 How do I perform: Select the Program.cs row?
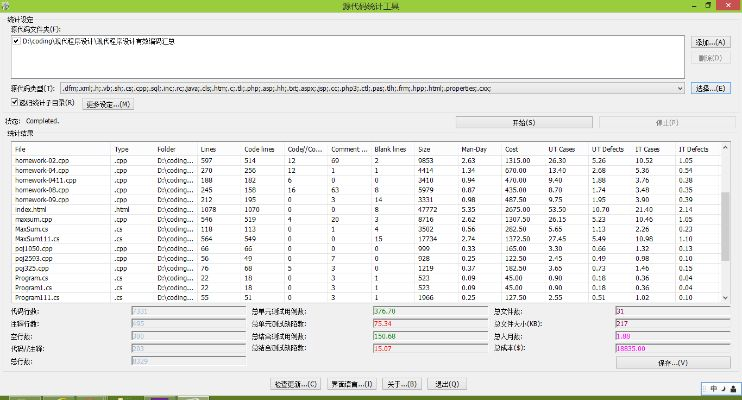click(366, 278)
